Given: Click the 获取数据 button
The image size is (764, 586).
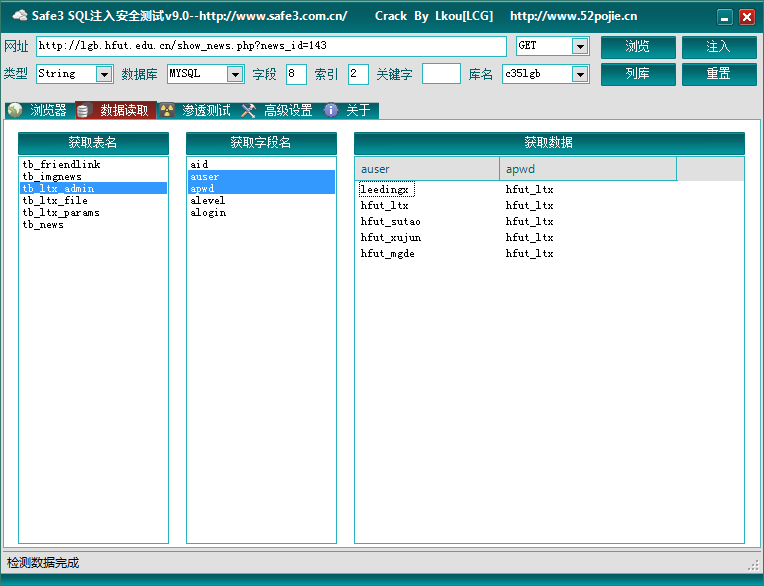Looking at the screenshot, I should 549,143.
